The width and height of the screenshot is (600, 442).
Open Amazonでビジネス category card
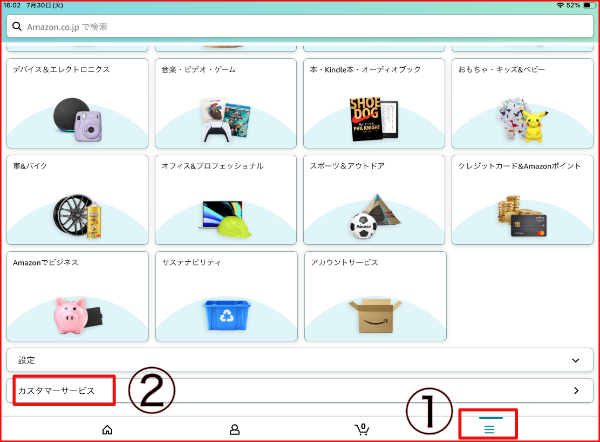77,296
